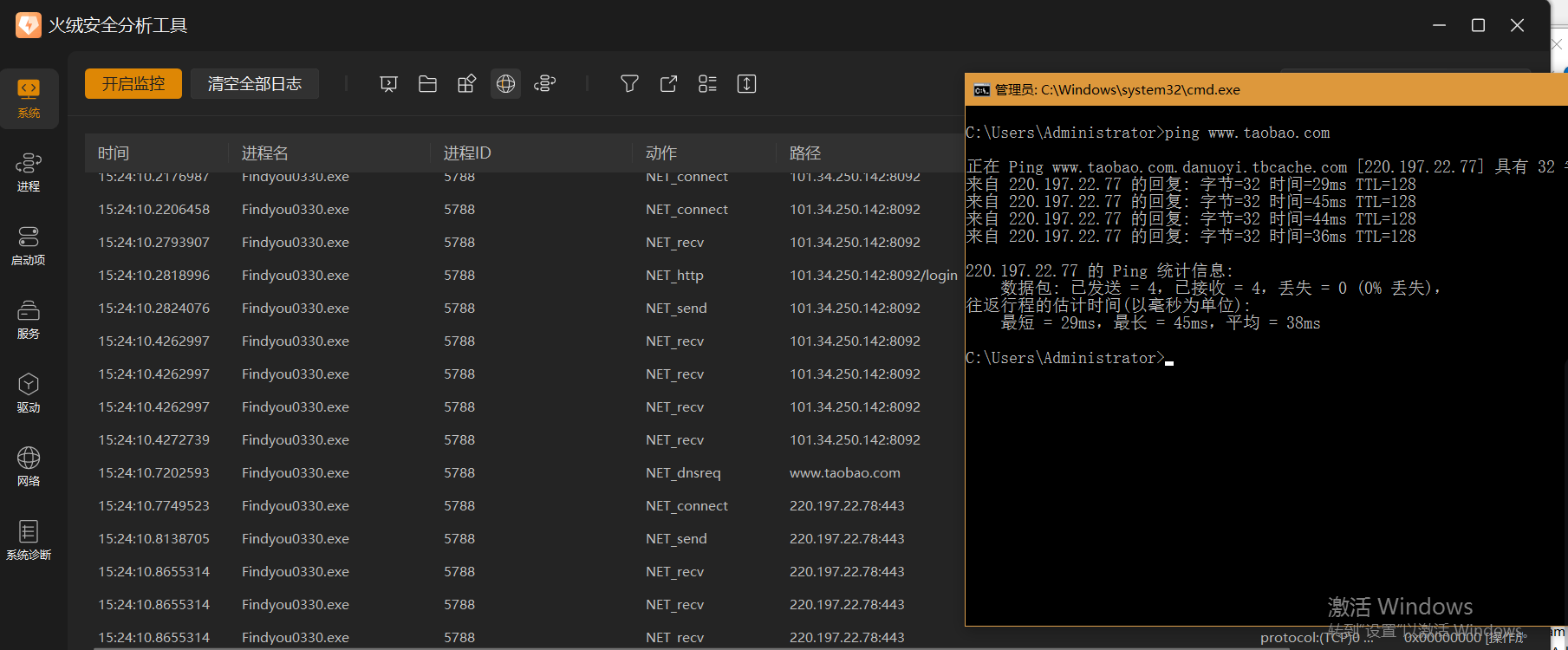
Task: Click Findyou0330.exe in the 15:24:10.7202593 row
Action: (x=296, y=473)
